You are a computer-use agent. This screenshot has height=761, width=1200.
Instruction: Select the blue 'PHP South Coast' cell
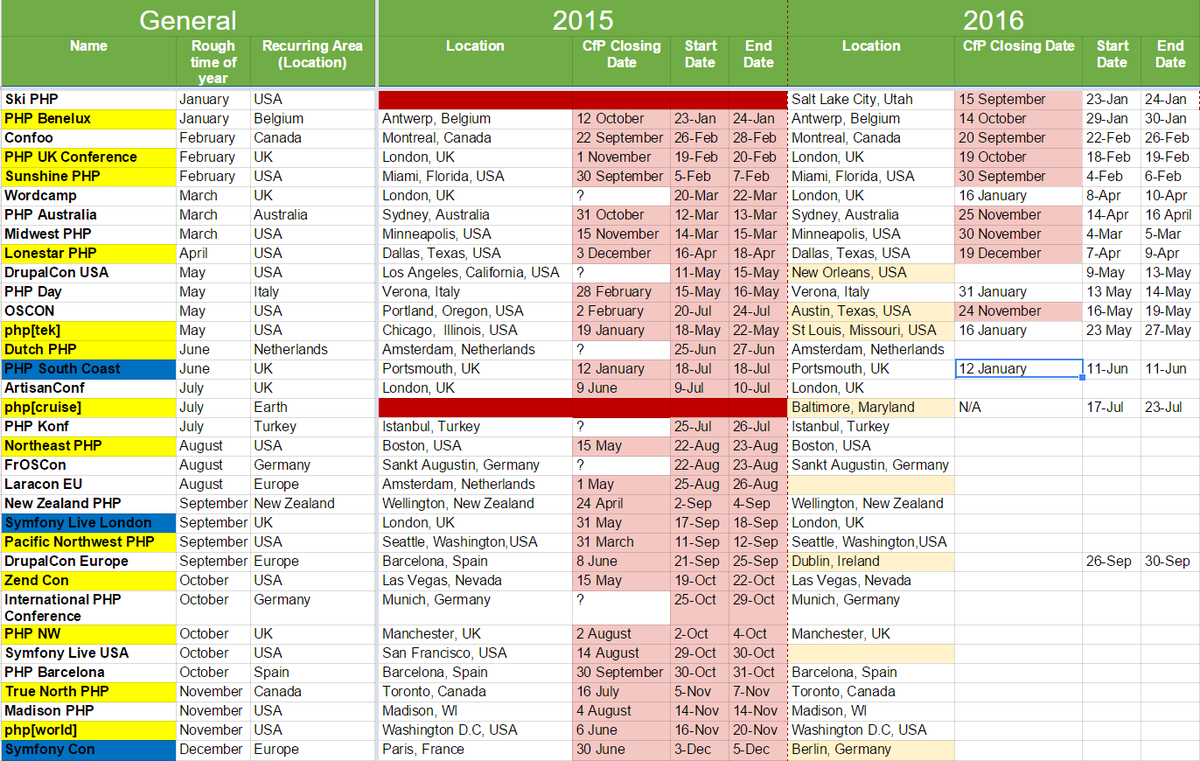89,368
